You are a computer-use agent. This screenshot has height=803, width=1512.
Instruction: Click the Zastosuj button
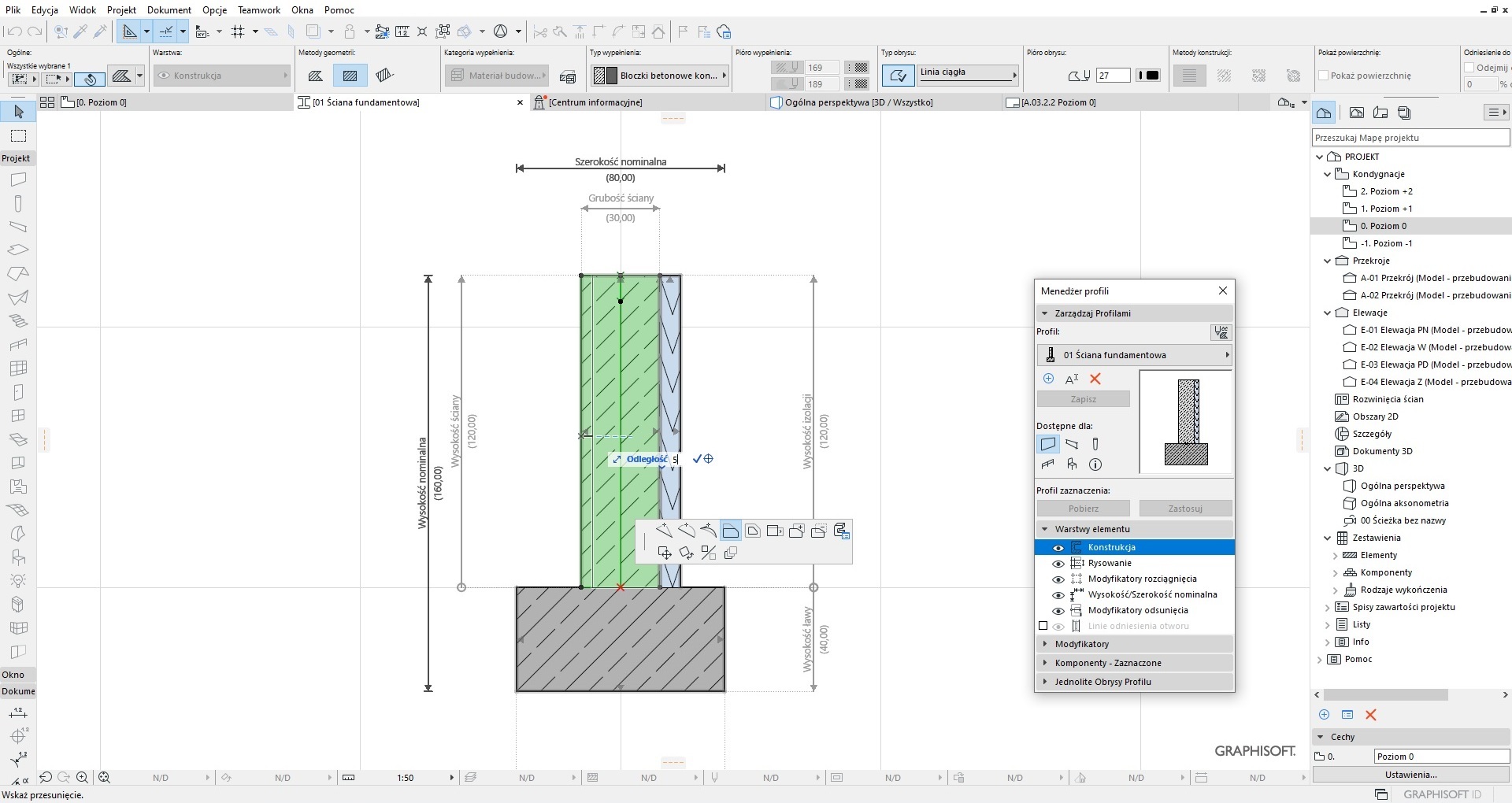tap(1185, 509)
